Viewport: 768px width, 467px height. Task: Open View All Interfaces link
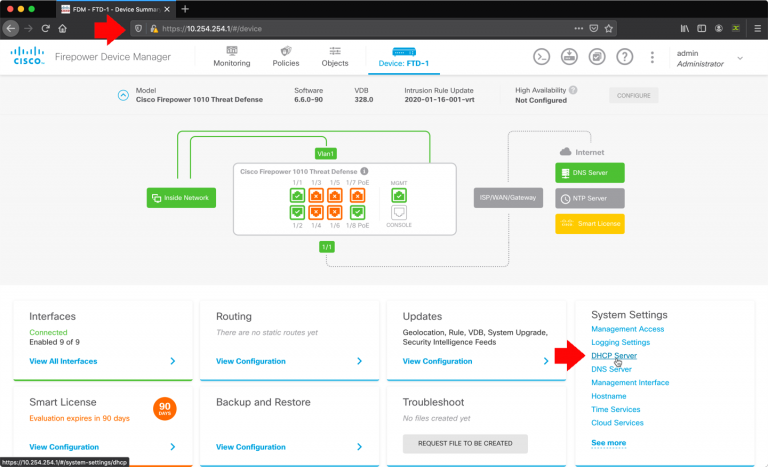pos(63,361)
